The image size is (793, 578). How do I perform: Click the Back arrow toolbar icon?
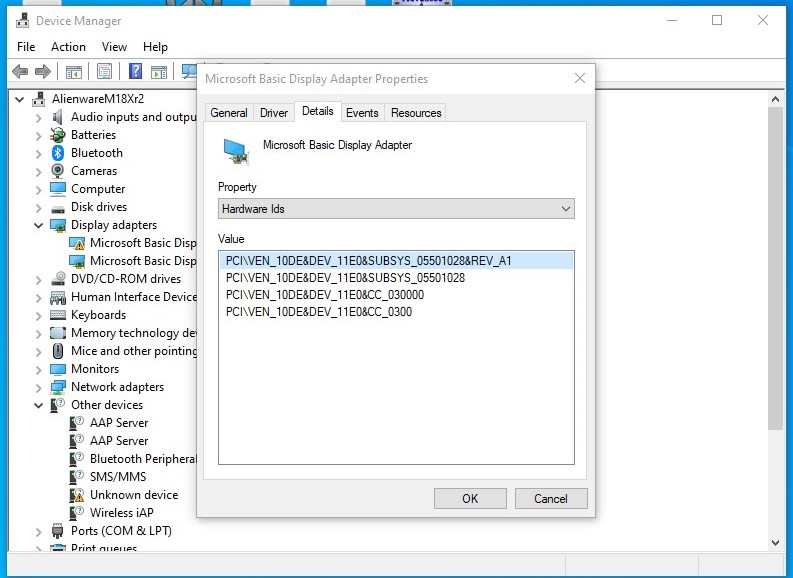tap(20, 71)
